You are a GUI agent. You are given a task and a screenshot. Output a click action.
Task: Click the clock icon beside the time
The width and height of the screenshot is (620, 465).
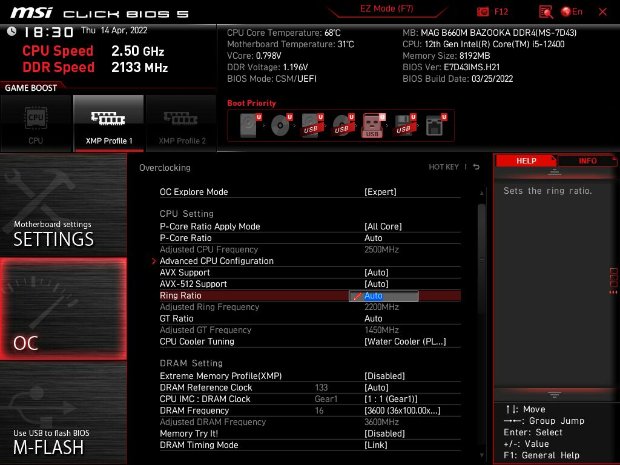click(x=11, y=31)
